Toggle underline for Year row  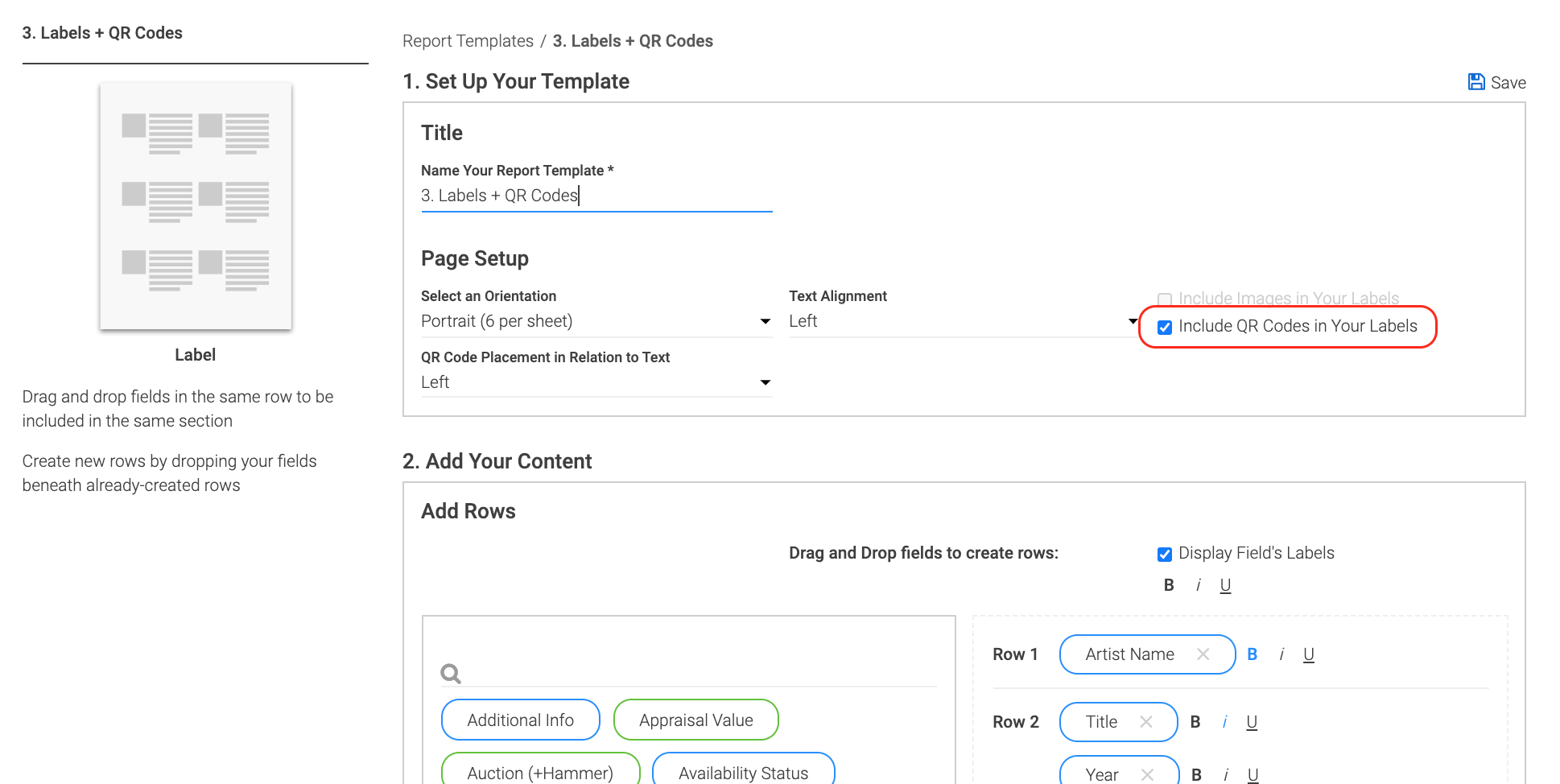[1253, 774]
